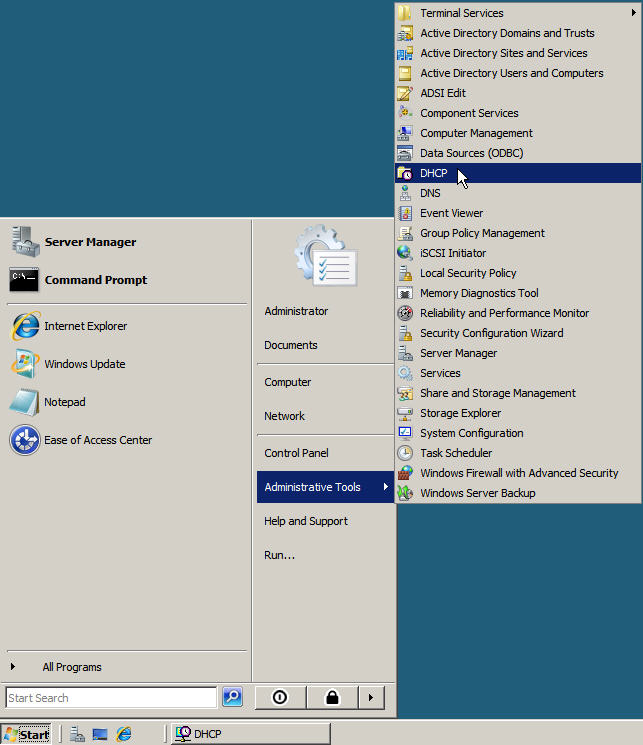Click the Group Policy Management icon

tap(404, 233)
